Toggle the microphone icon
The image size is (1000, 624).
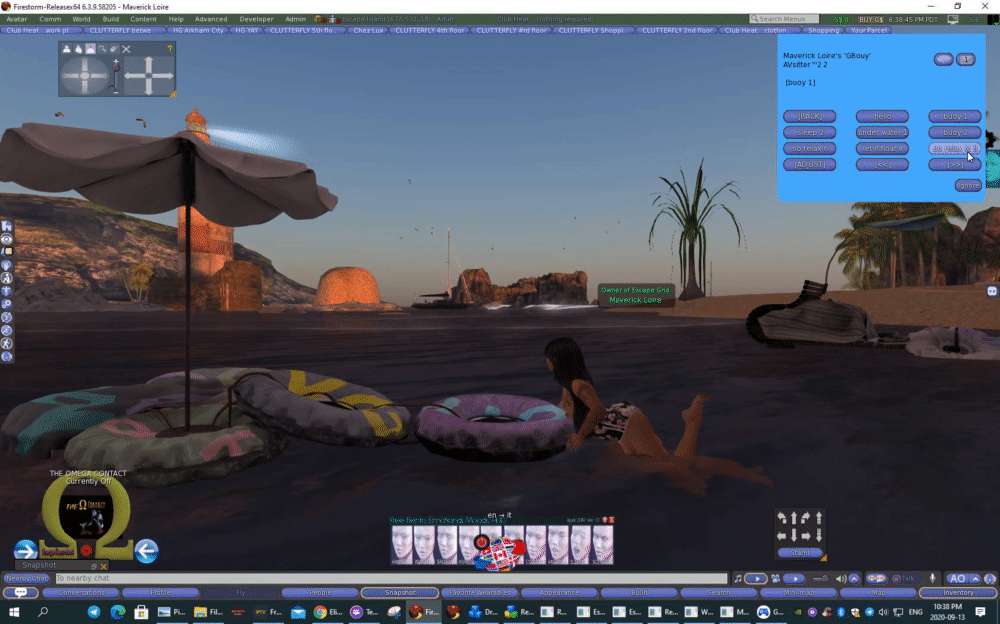point(932,578)
